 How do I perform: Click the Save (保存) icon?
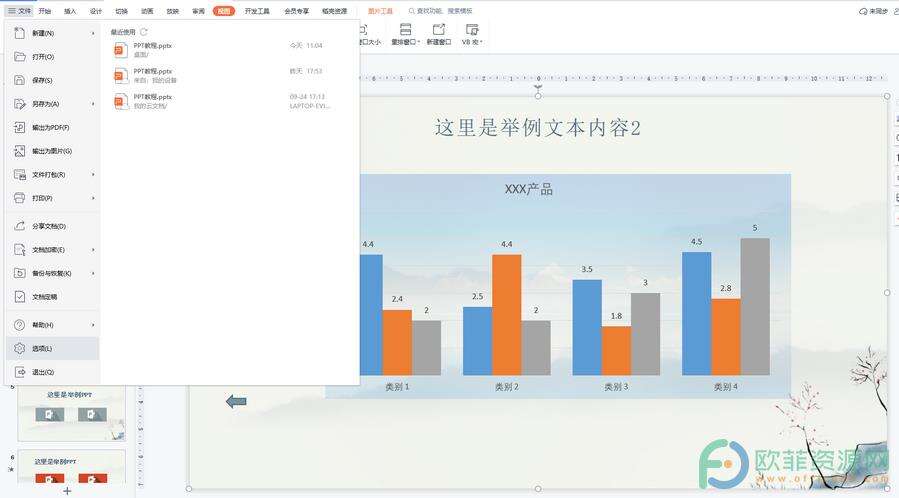coord(19,80)
